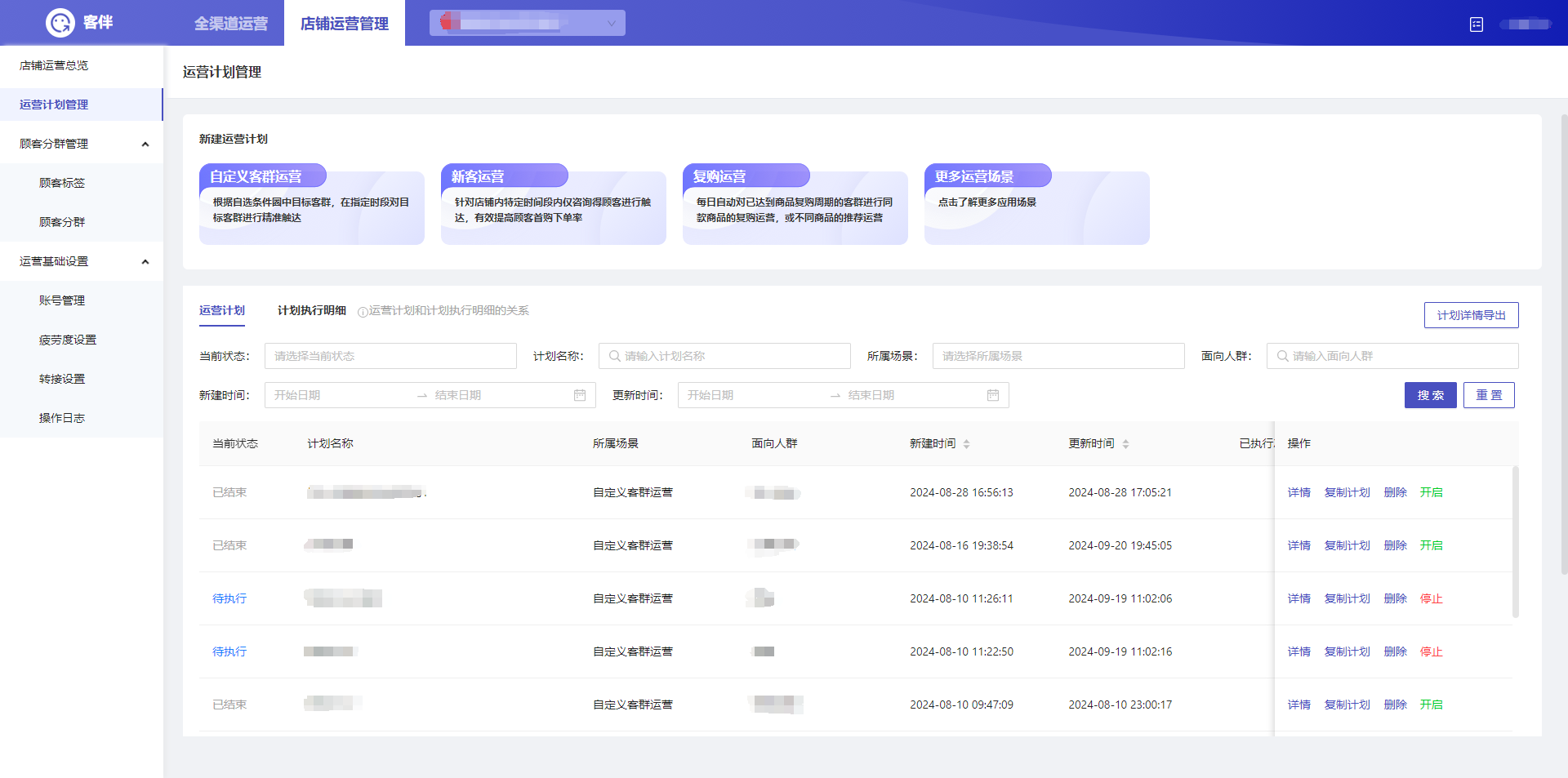The image size is (1568, 778).
Task: Click 开启 for plan created 2024-08-16 19:38:54
Action: tap(1431, 545)
